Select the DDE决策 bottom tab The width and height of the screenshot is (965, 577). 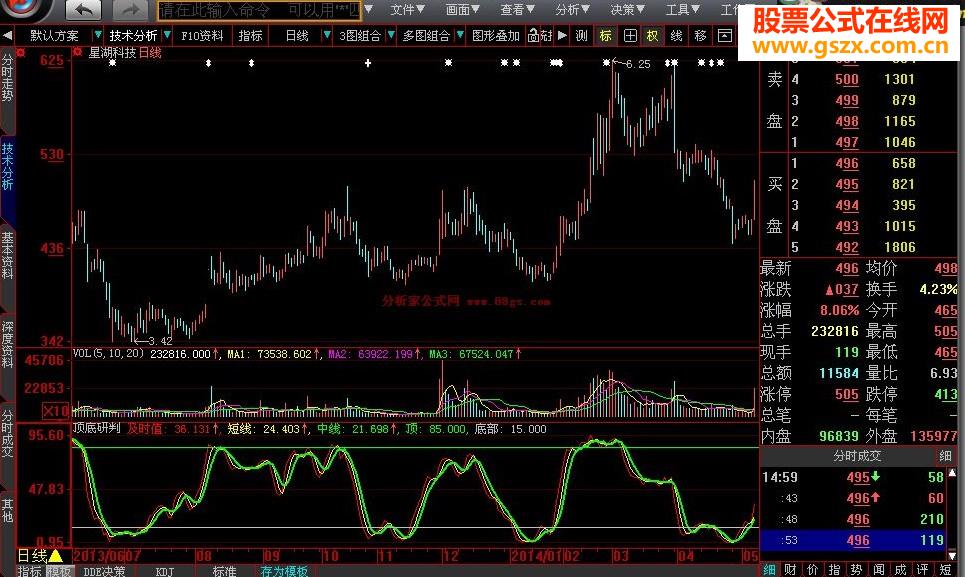[103, 571]
